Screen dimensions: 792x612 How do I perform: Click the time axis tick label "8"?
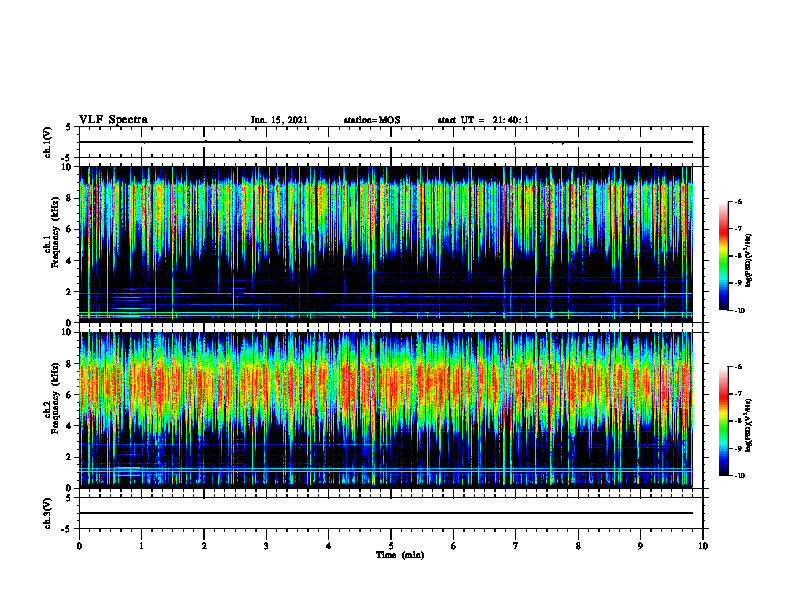tap(578, 546)
